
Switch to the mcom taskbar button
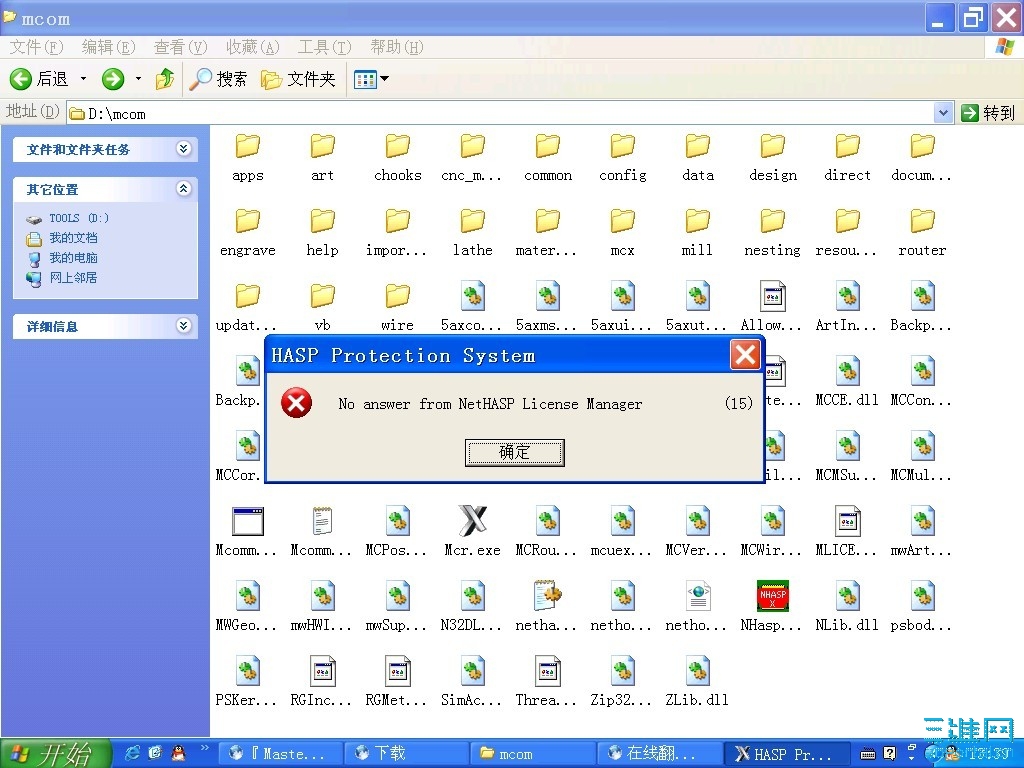[x=533, y=754]
